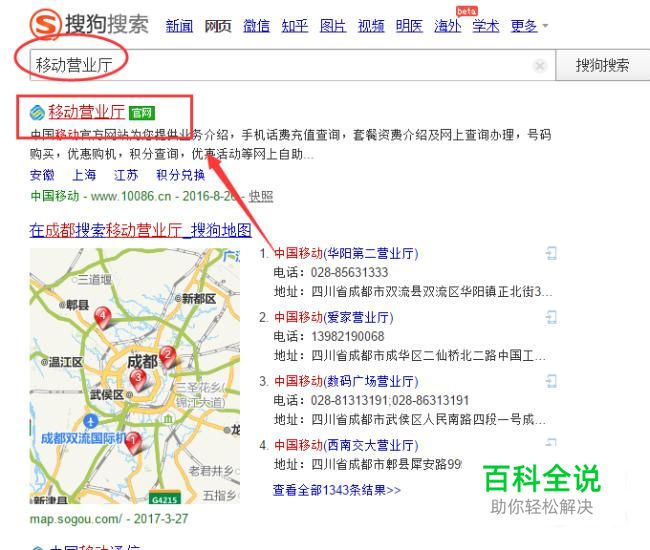The image size is (650, 550).
Task: Open 中国移动(数码广场营业厅) listing
Action: pyautogui.click(x=346, y=381)
